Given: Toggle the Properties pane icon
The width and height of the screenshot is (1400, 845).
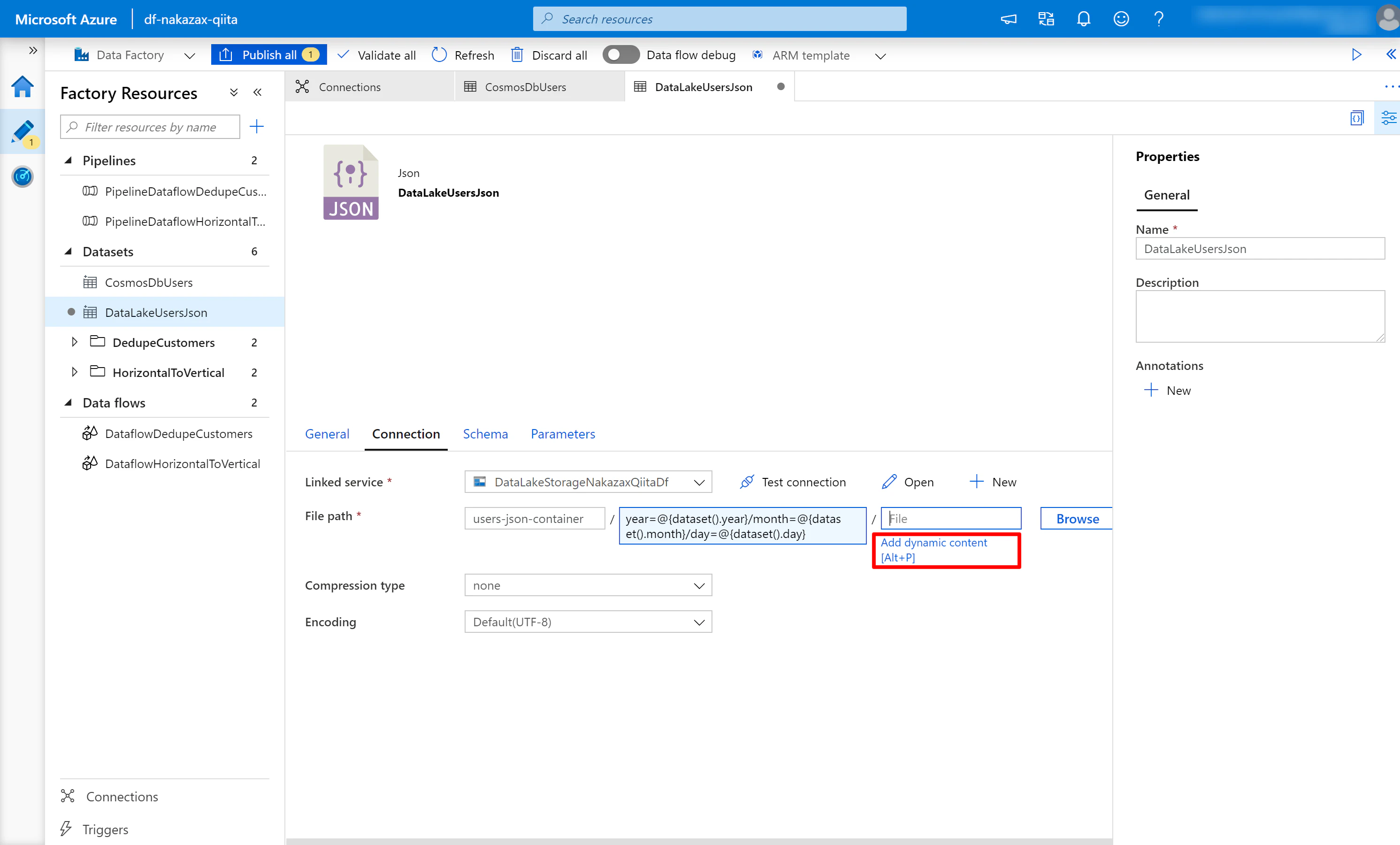Looking at the screenshot, I should click(x=1388, y=118).
